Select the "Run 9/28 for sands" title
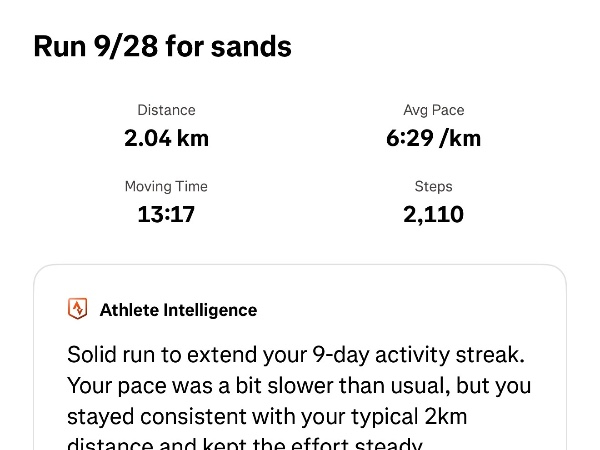 pos(162,47)
